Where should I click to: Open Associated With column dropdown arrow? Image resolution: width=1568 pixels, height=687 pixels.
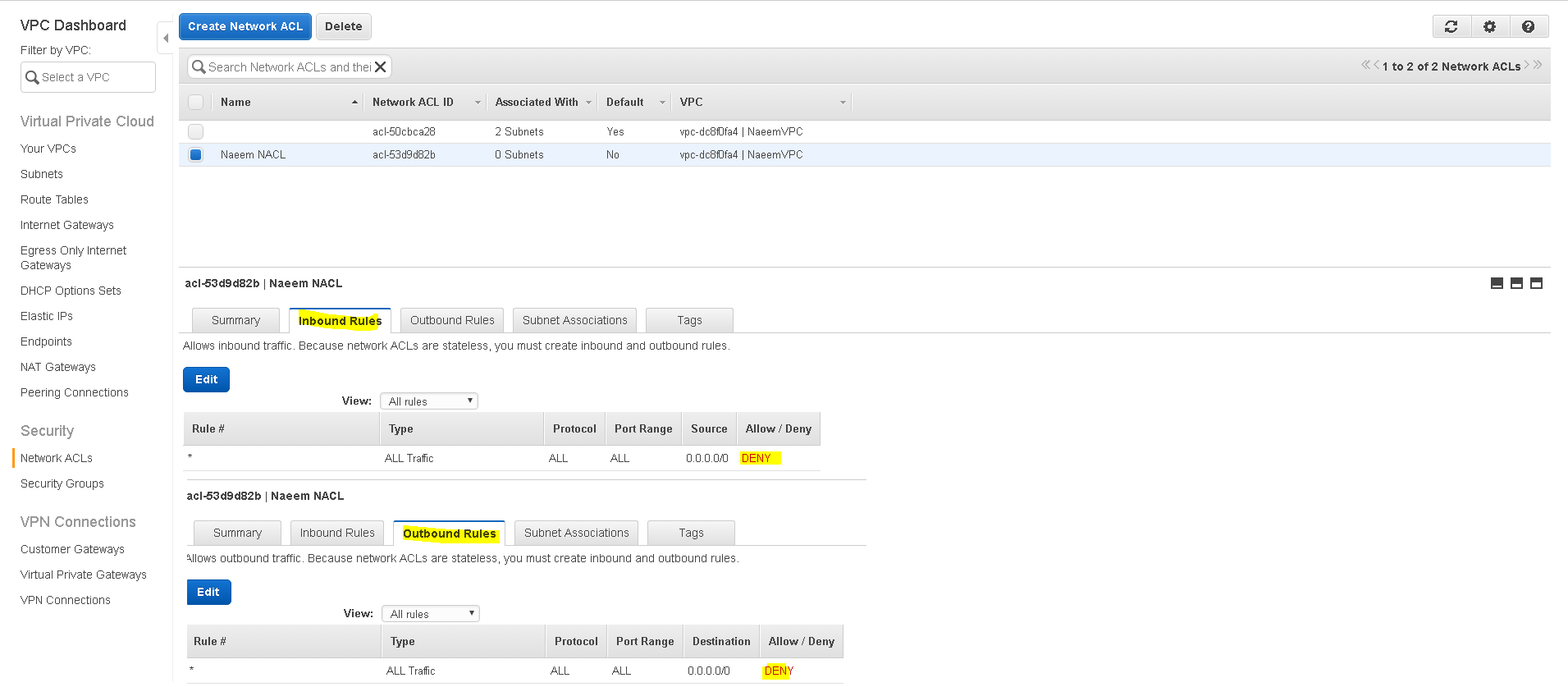click(x=588, y=103)
